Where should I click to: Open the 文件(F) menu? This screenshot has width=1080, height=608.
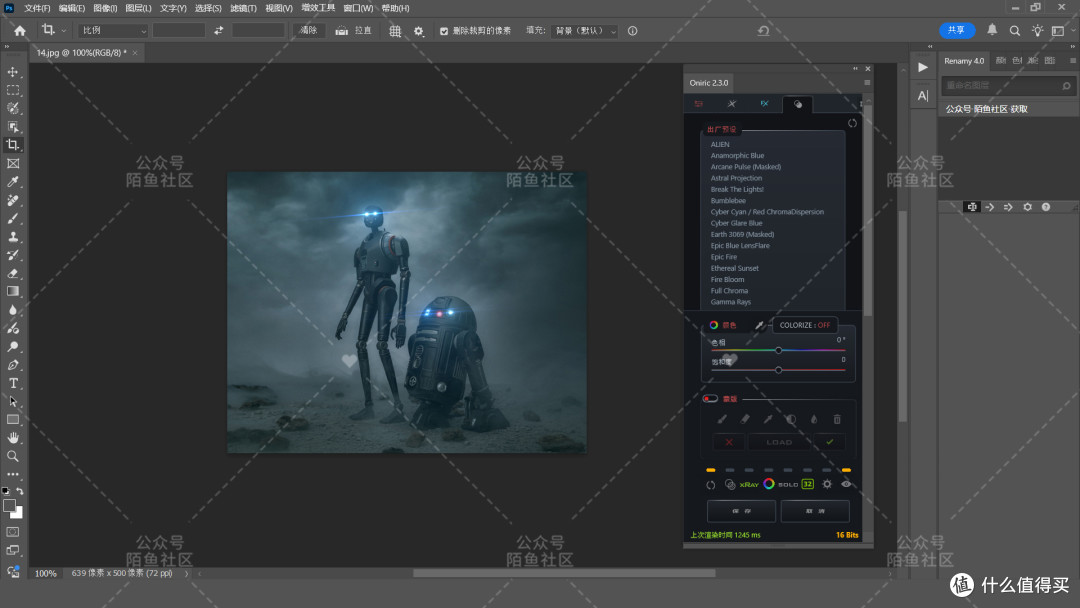tap(37, 8)
